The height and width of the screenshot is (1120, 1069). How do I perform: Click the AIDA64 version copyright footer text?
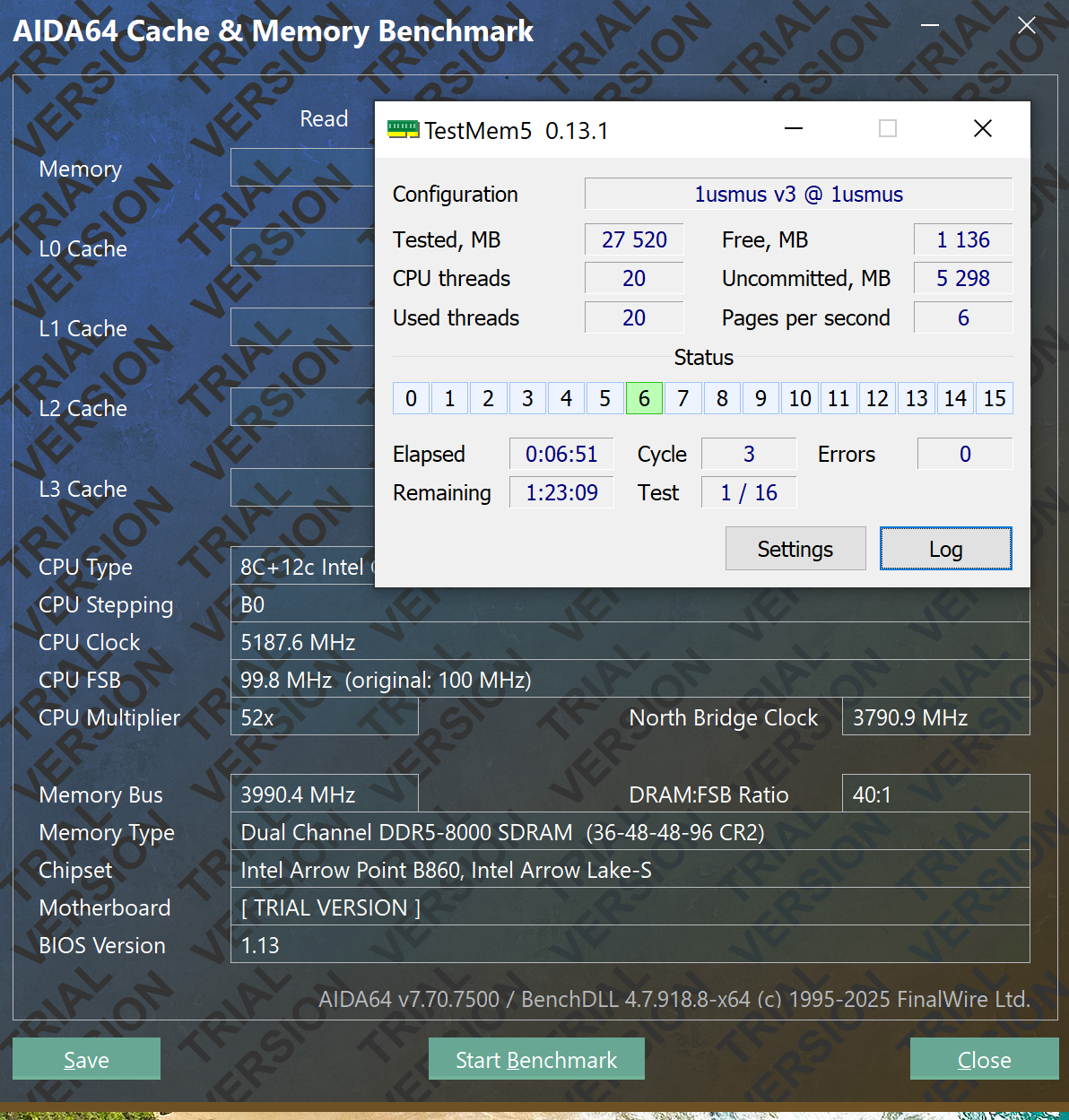pos(674,999)
